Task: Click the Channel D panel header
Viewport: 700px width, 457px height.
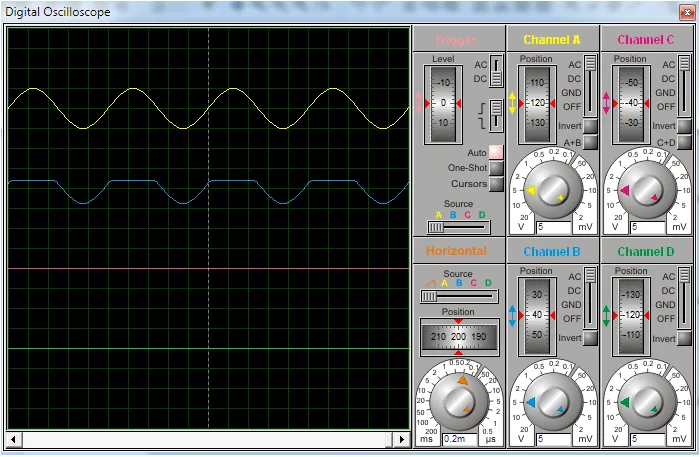Action: coord(646,252)
